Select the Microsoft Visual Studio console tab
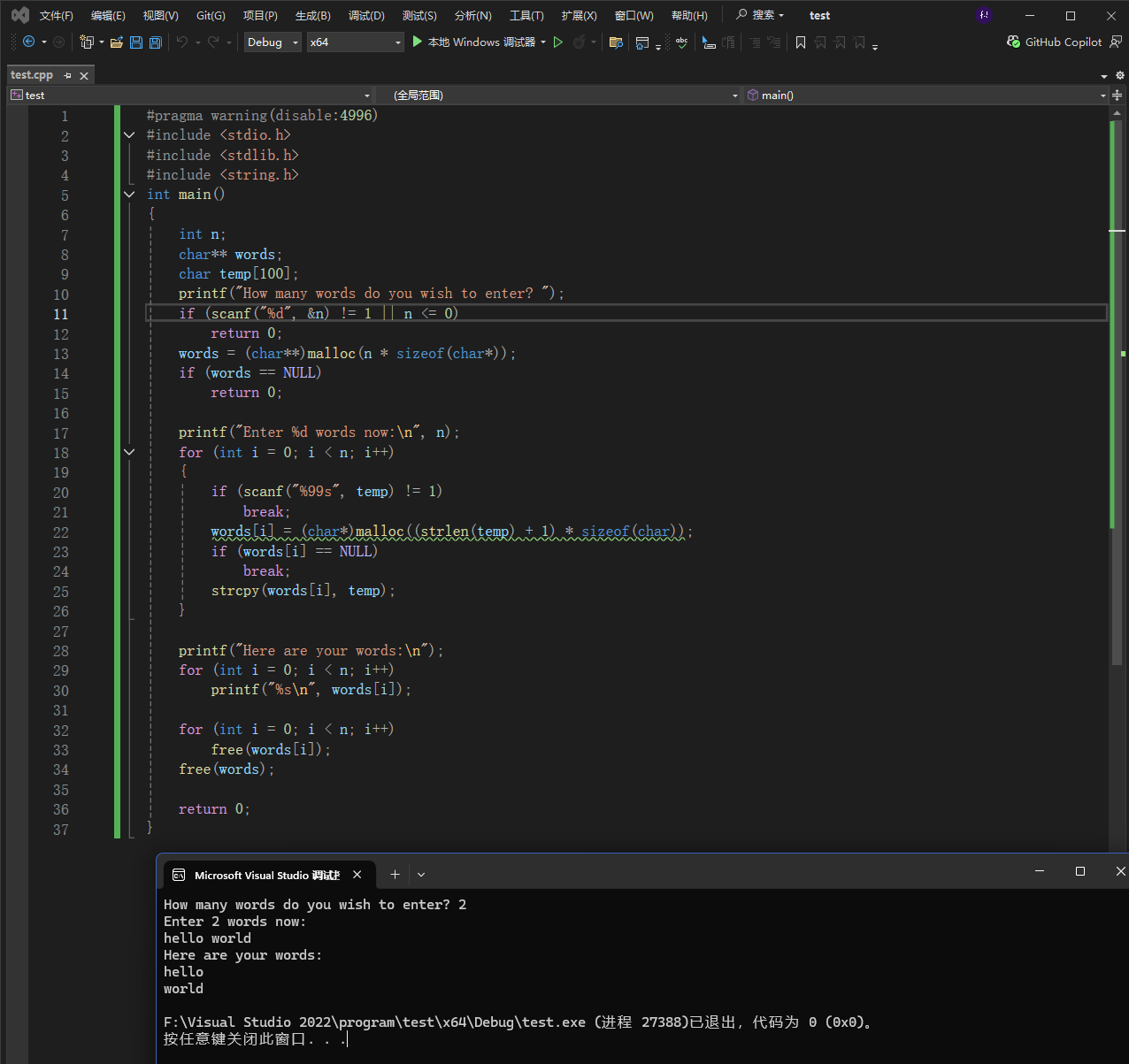Screen dimensions: 1129x1064 coord(268,875)
